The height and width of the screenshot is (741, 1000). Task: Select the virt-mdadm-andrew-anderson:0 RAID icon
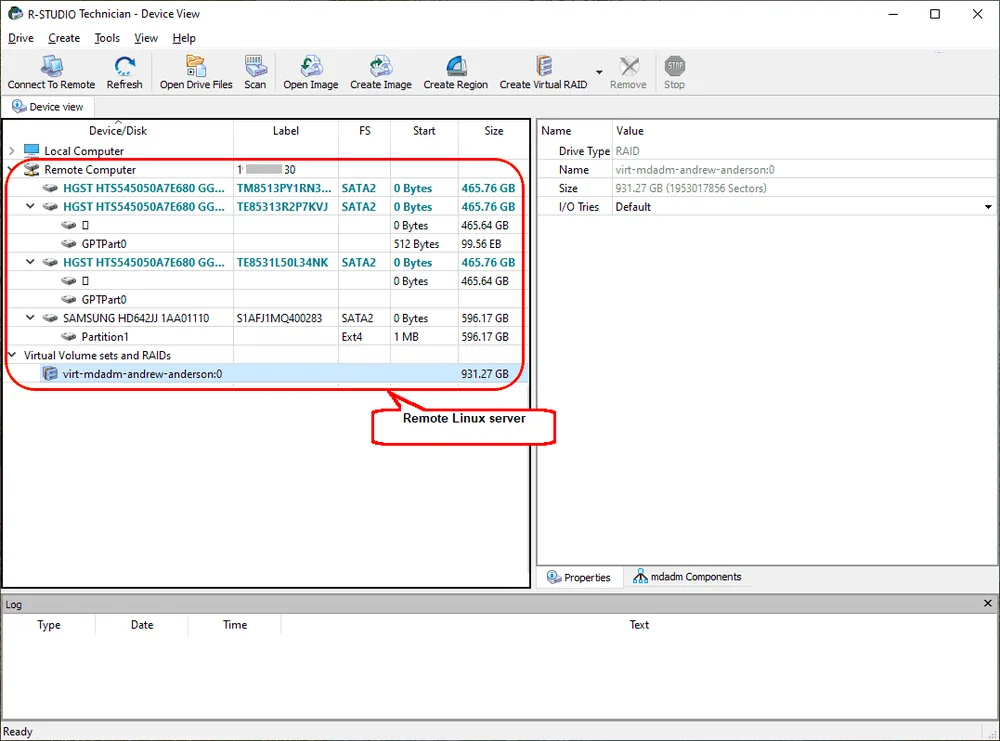click(x=50, y=374)
